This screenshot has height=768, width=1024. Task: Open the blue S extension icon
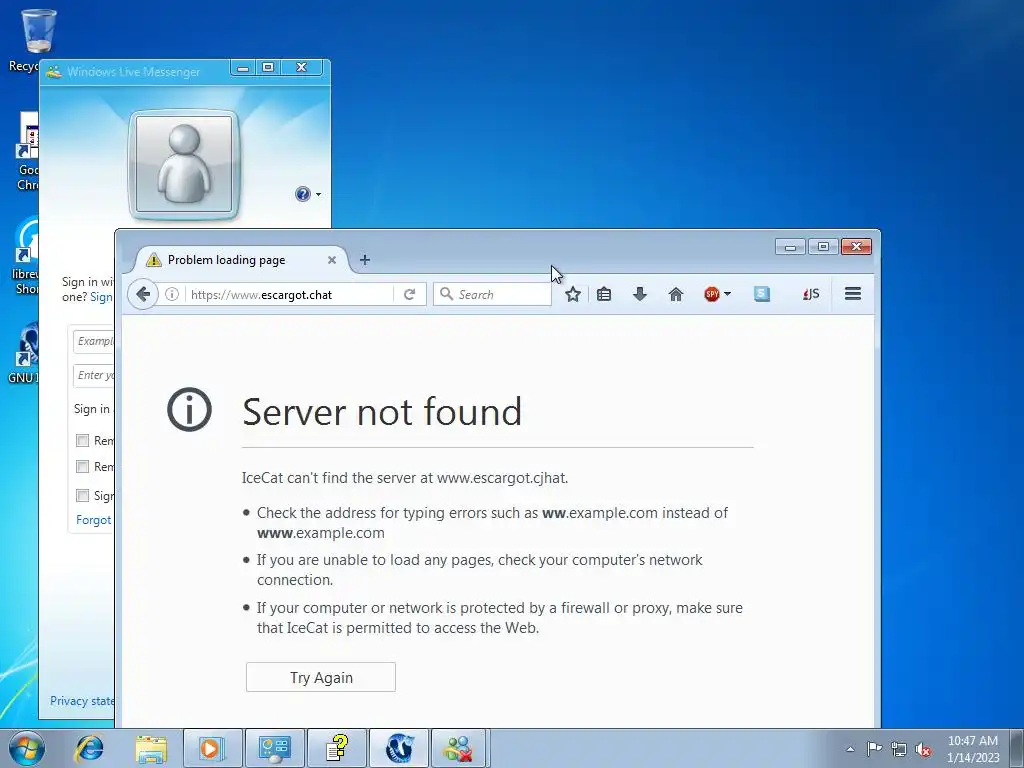pyautogui.click(x=761, y=294)
